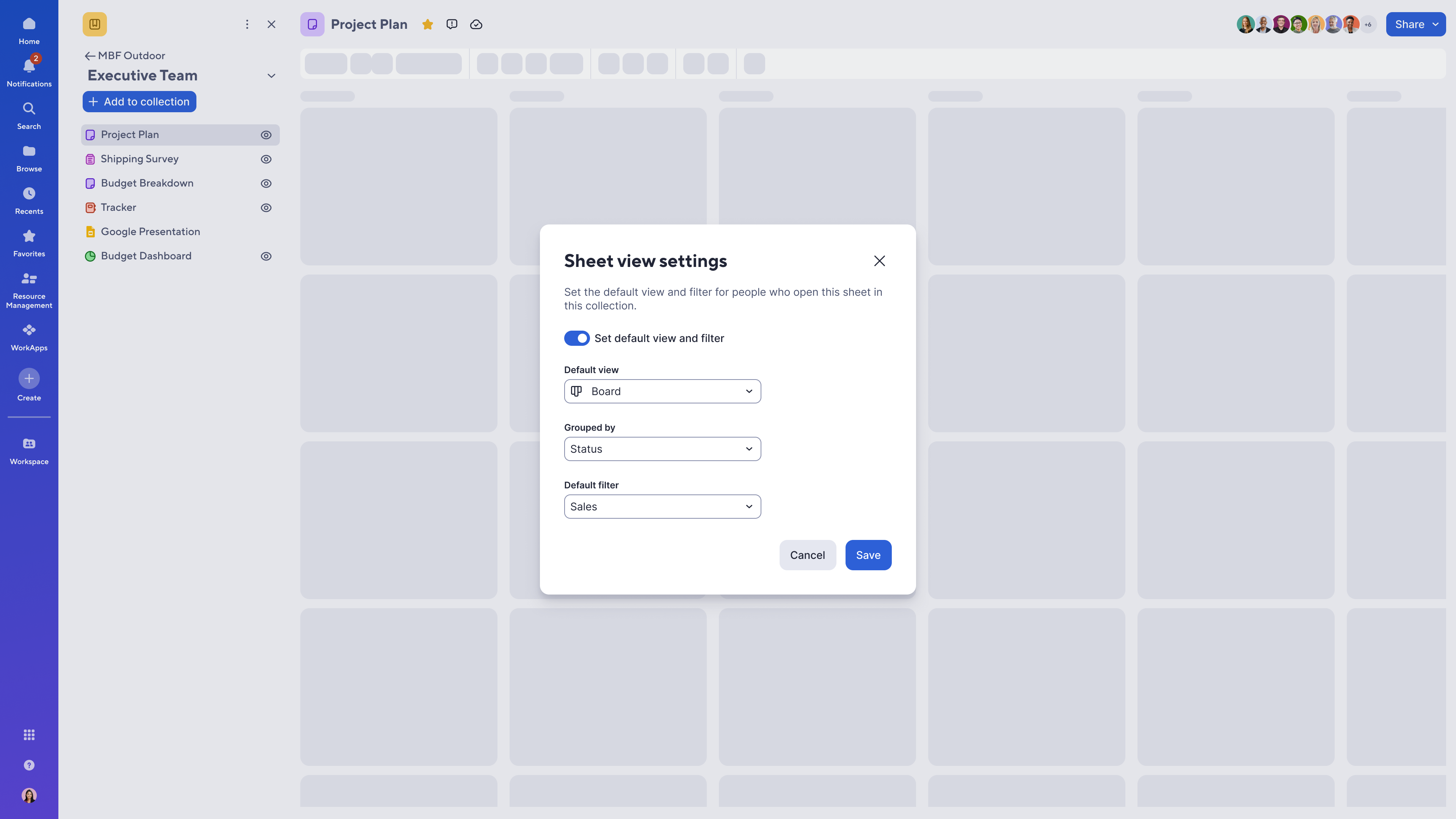Click the Search magnifier icon
Screen dimensions: 1456x819
click(x=29, y=108)
